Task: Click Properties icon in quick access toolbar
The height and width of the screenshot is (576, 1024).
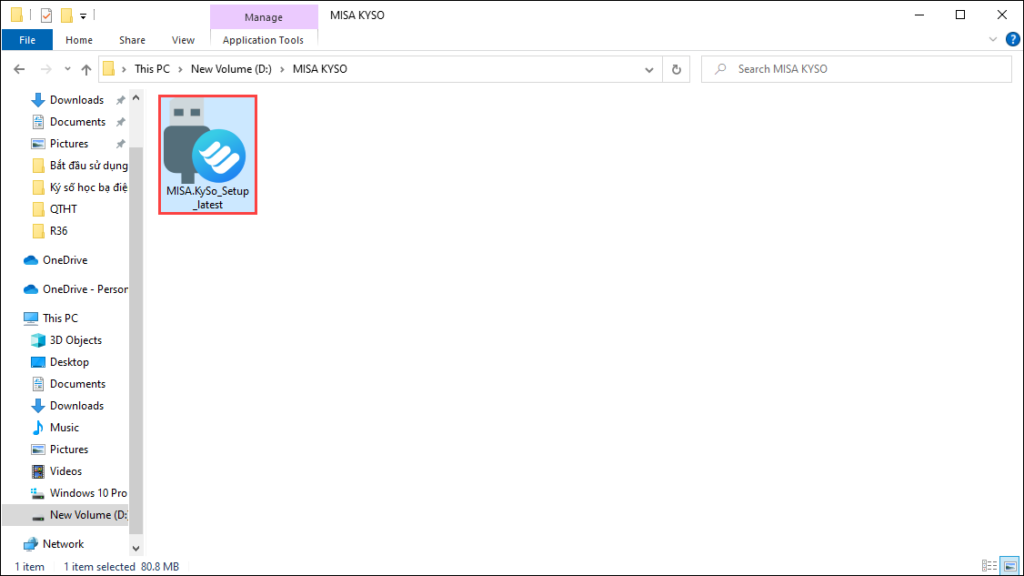Action: tap(46, 14)
